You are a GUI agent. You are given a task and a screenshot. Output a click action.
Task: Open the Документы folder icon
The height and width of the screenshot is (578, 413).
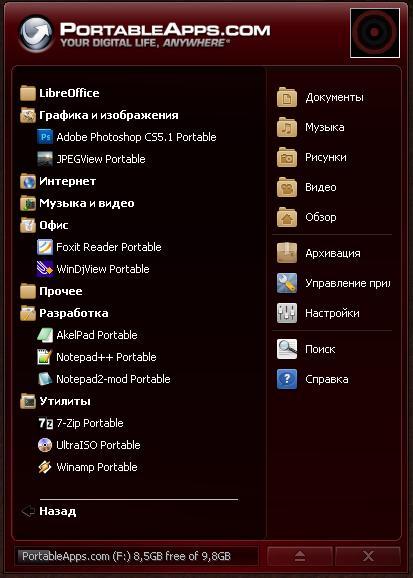[x=287, y=97]
